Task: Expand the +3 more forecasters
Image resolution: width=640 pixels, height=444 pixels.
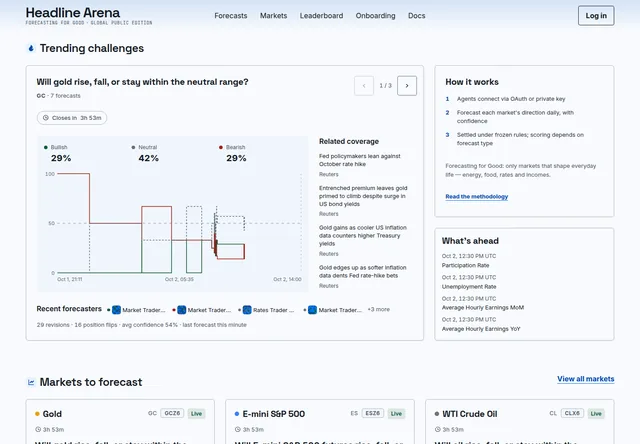Action: coord(378,309)
